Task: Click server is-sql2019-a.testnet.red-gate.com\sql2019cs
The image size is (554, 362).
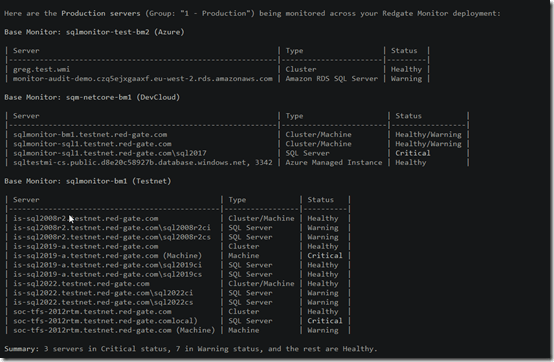Action: point(107,274)
